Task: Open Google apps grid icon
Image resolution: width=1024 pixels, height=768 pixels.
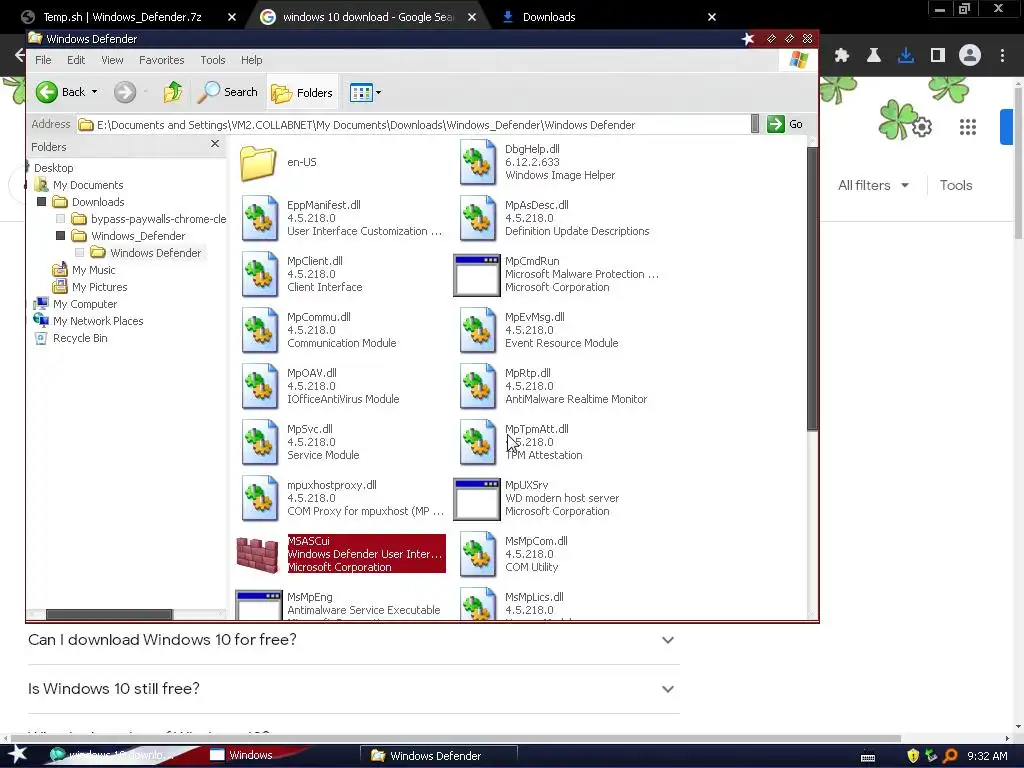Action: pos(968,127)
